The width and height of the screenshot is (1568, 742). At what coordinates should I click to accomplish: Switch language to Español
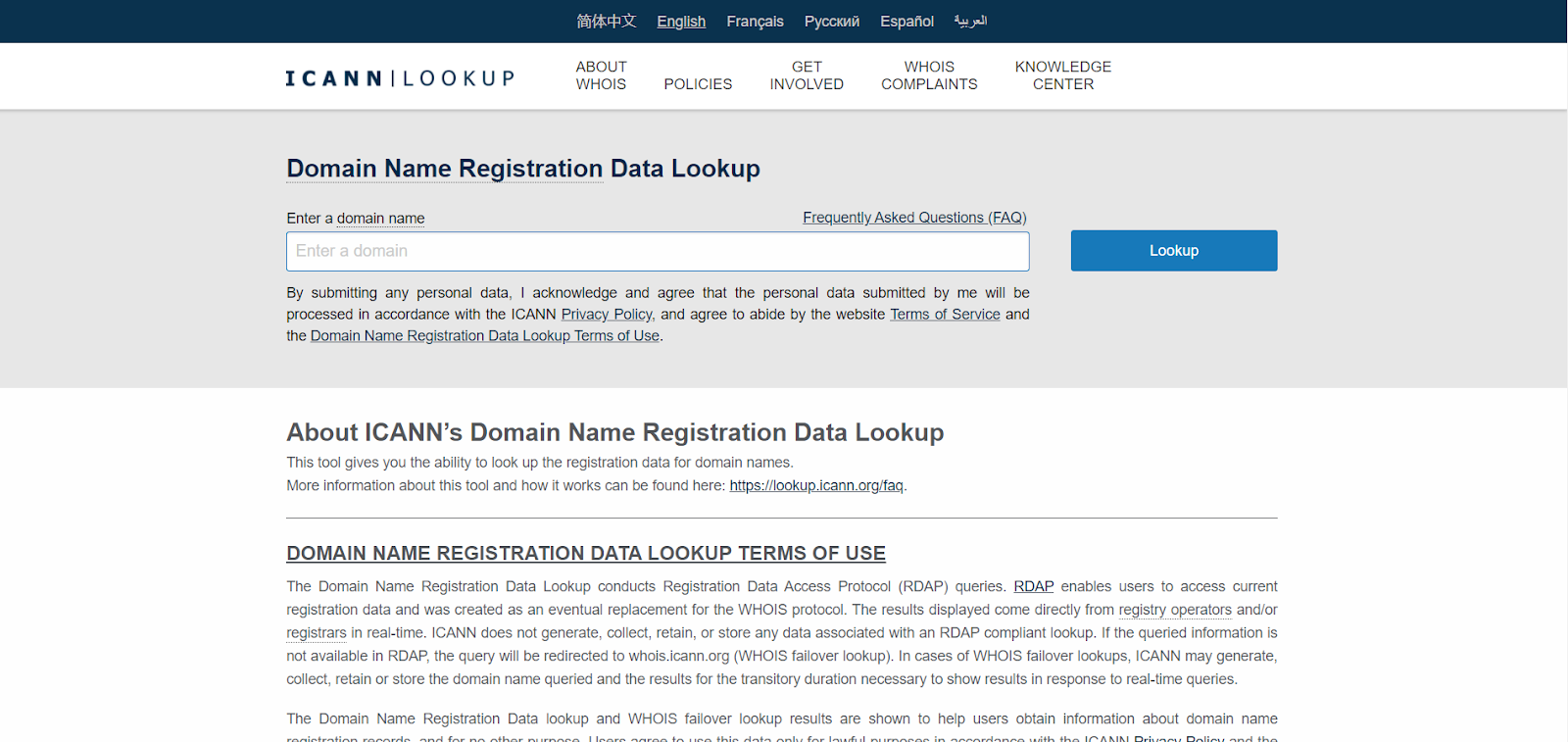[906, 21]
